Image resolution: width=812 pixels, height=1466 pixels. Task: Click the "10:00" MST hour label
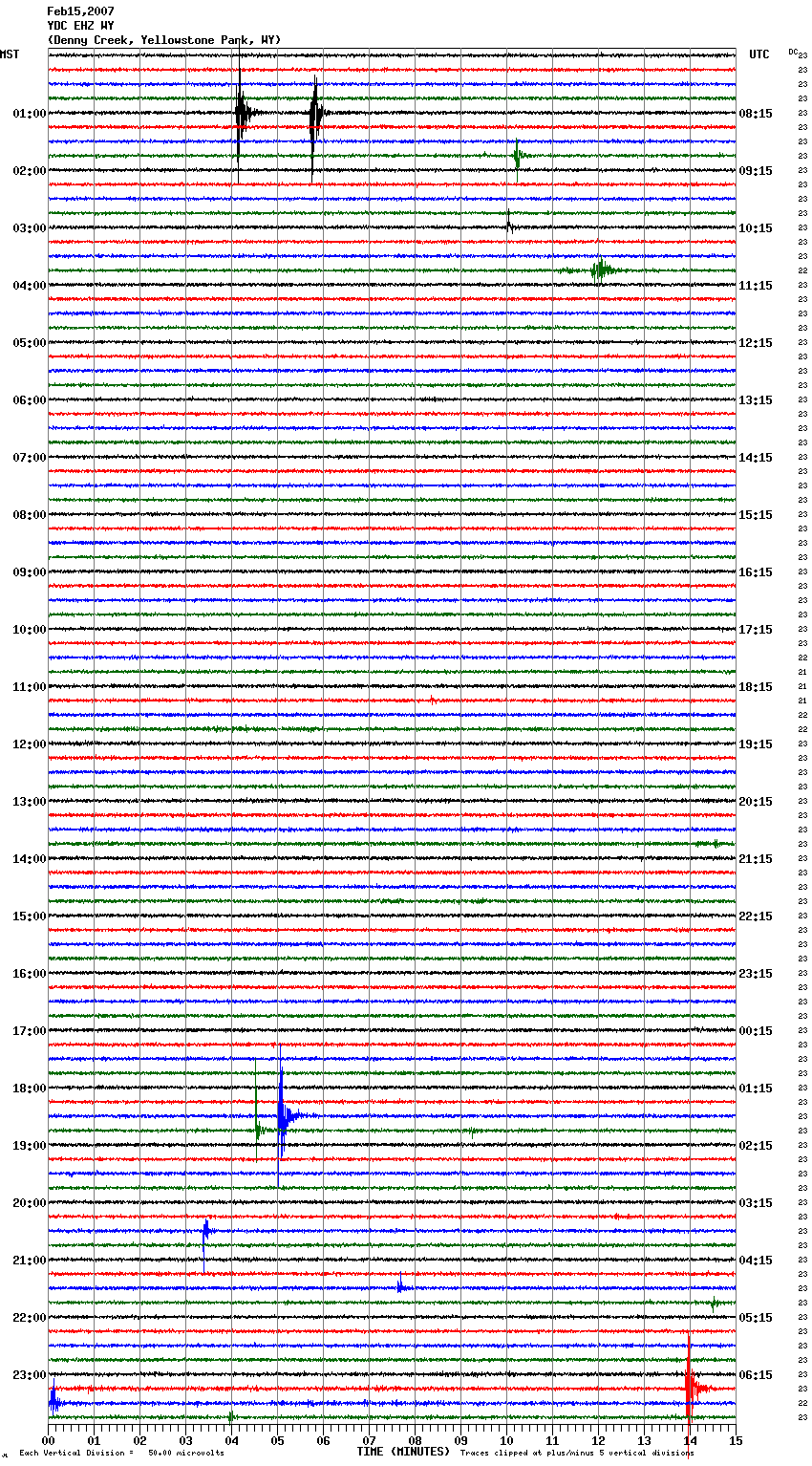(x=30, y=630)
